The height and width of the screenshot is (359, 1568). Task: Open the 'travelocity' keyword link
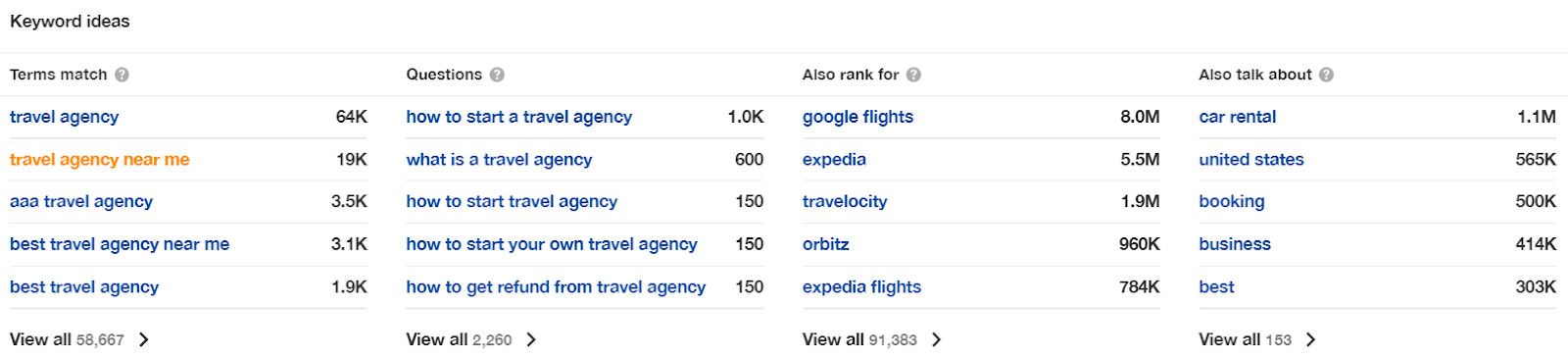click(845, 201)
